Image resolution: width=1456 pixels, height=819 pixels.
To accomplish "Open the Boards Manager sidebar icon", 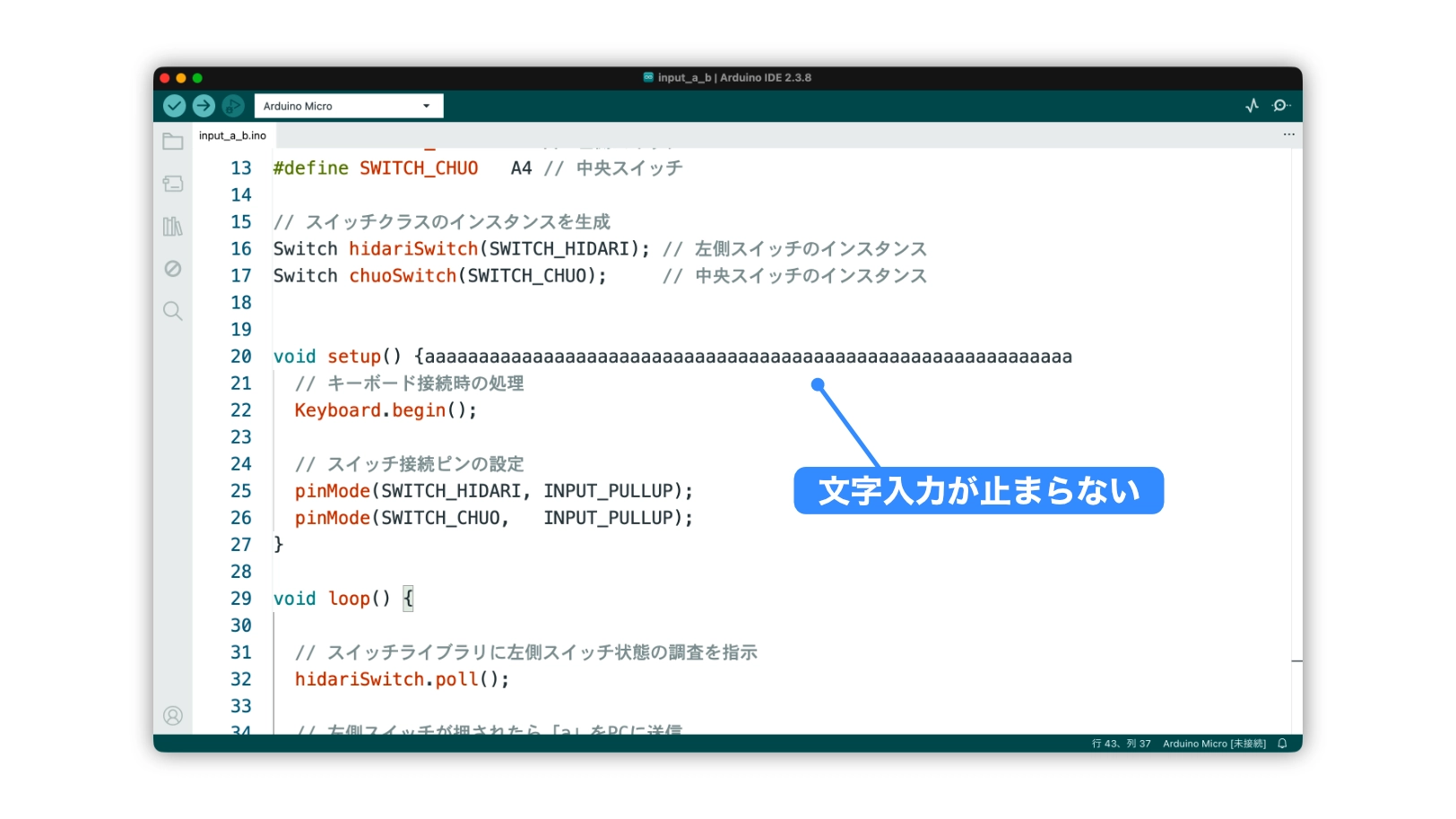I will pyautogui.click(x=173, y=184).
